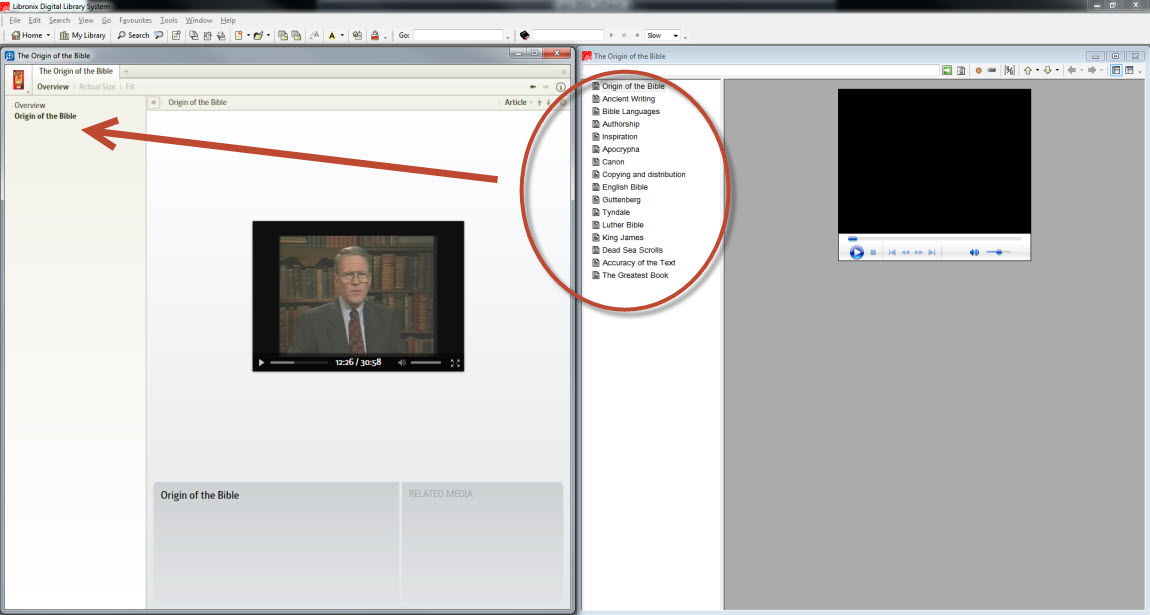Open Tyndale in the contents list
The height and width of the screenshot is (615, 1150).
[616, 213]
